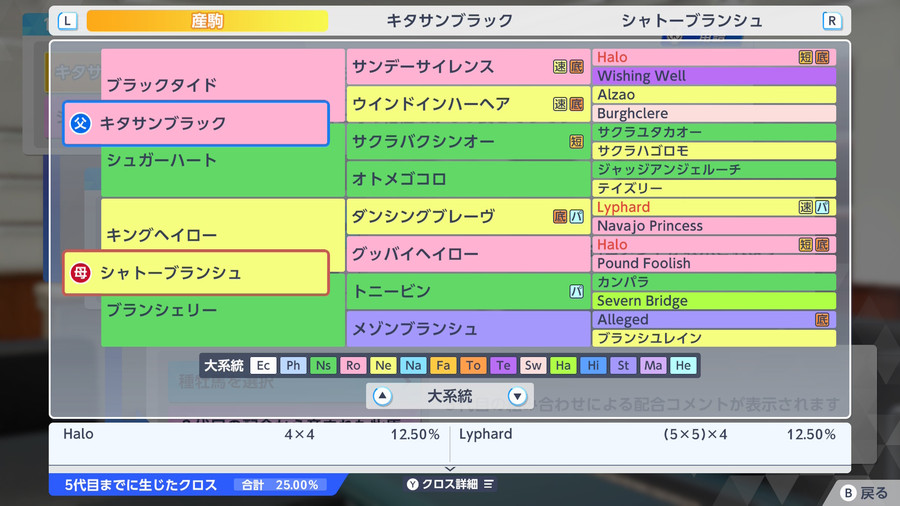Click 短 icon on サクラバクシンオー
900x506 pixels.
point(576,142)
